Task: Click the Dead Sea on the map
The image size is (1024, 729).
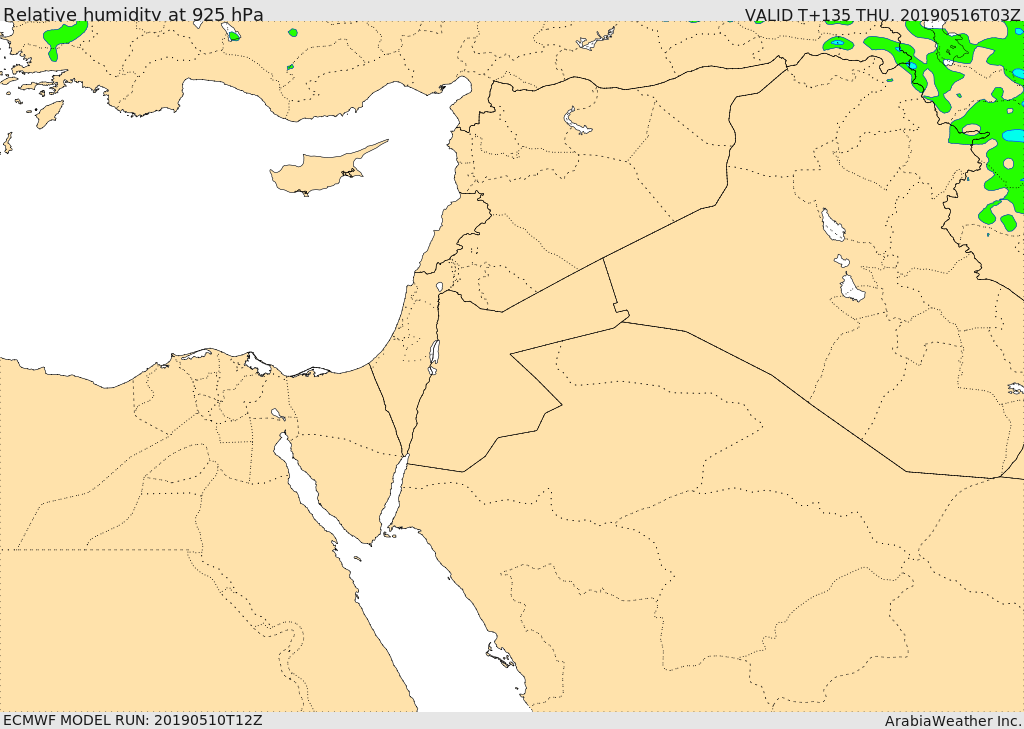Action: coord(434,354)
